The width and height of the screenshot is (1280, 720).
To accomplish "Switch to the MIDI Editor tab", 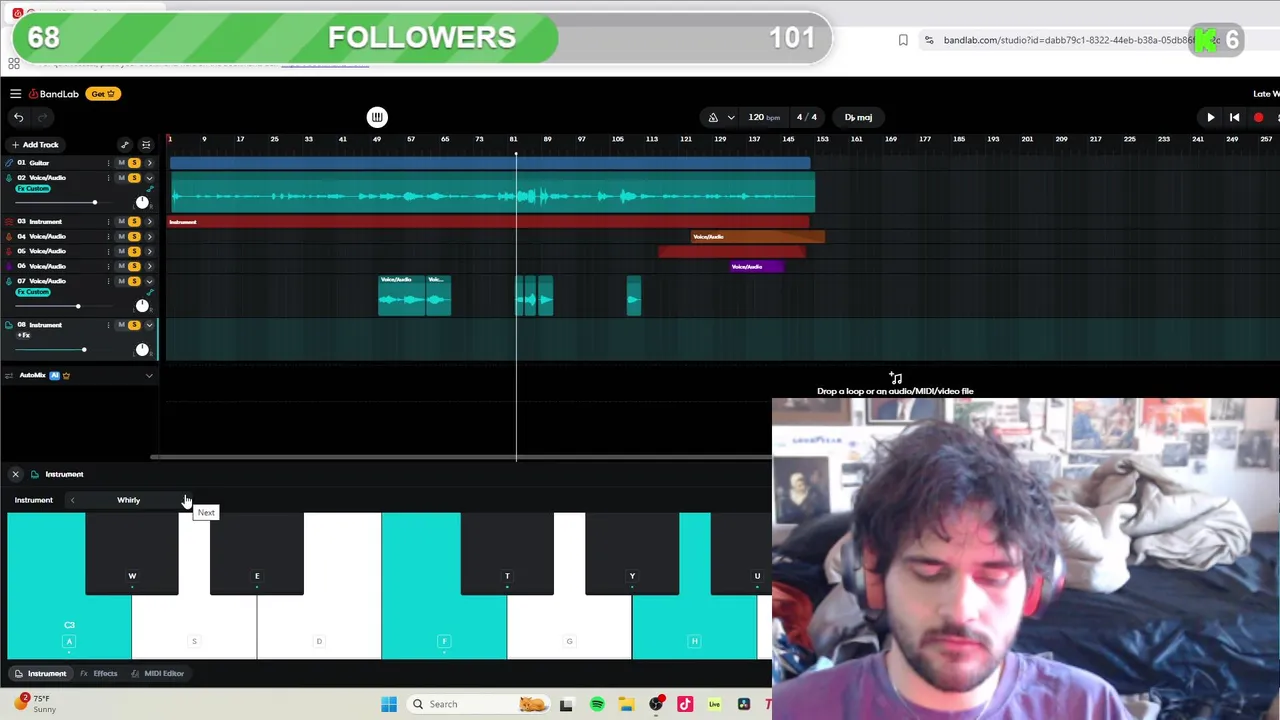I will [158, 674].
